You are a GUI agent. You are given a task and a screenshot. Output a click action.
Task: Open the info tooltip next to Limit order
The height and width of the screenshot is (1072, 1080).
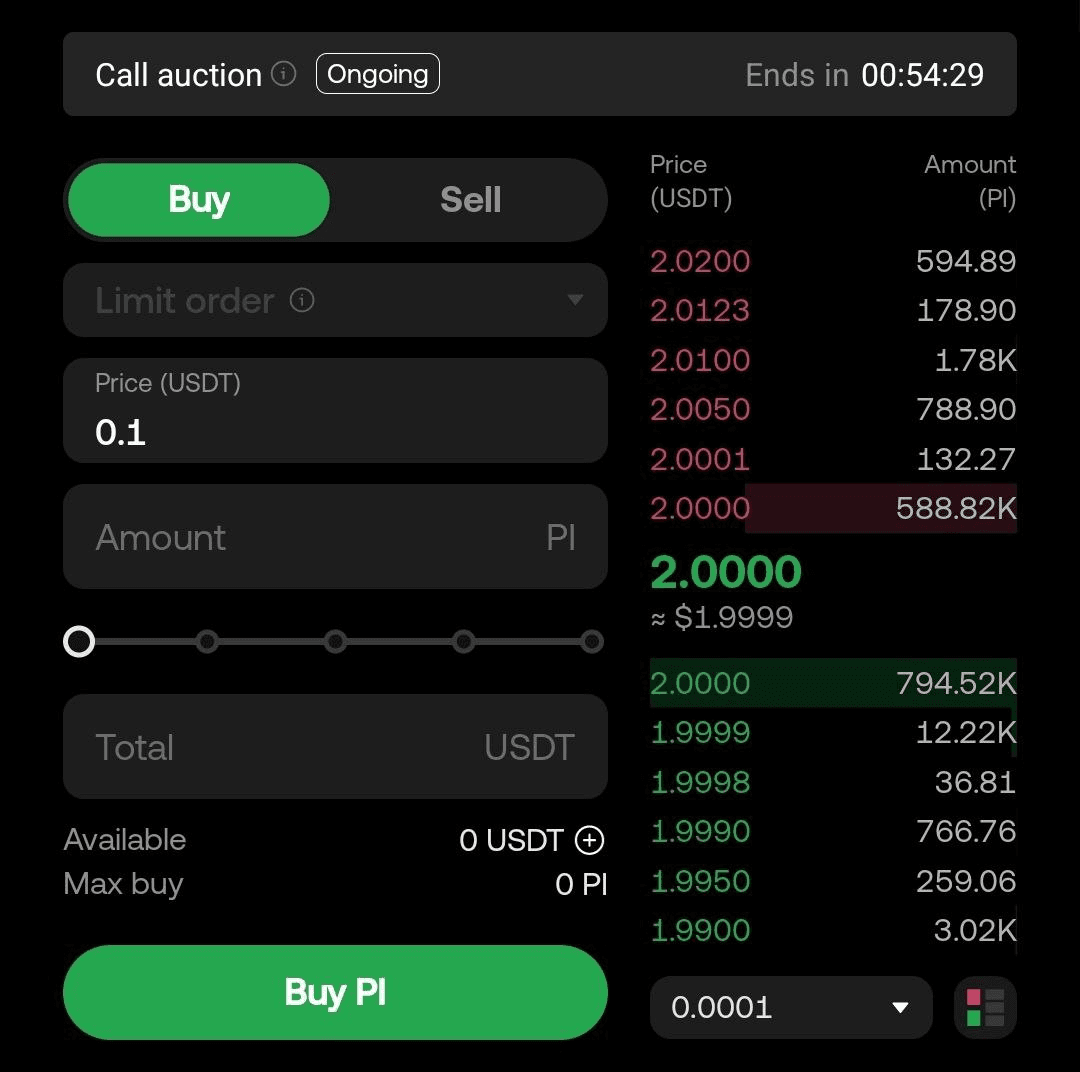pos(301,299)
